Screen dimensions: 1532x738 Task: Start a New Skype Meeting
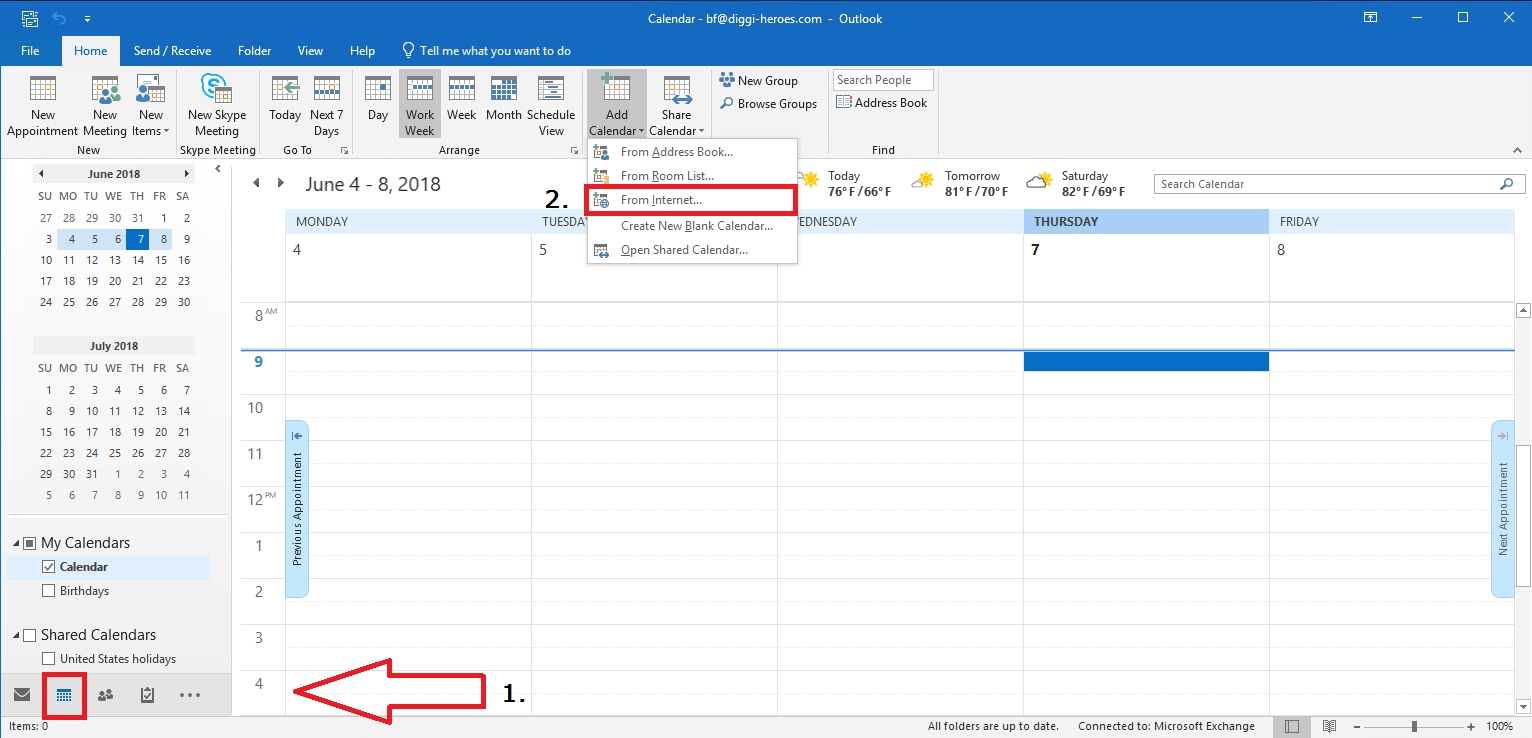point(217,106)
